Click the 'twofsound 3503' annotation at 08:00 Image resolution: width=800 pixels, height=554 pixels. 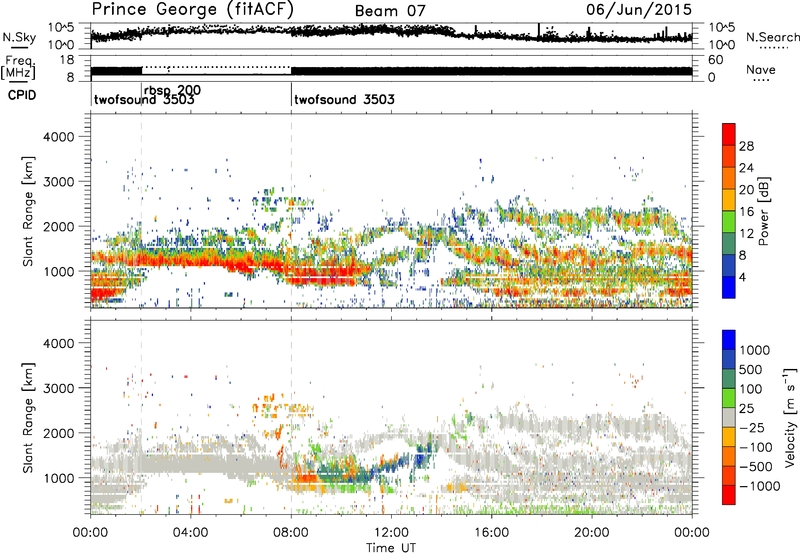[344, 99]
